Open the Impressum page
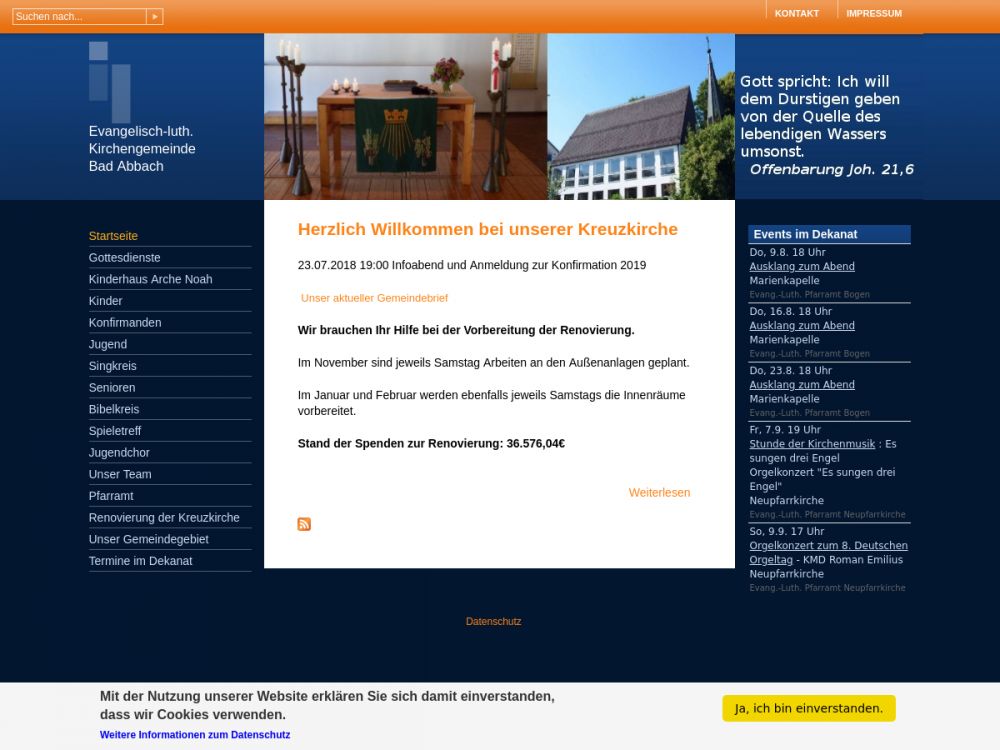The width and height of the screenshot is (1000, 750). click(x=873, y=13)
